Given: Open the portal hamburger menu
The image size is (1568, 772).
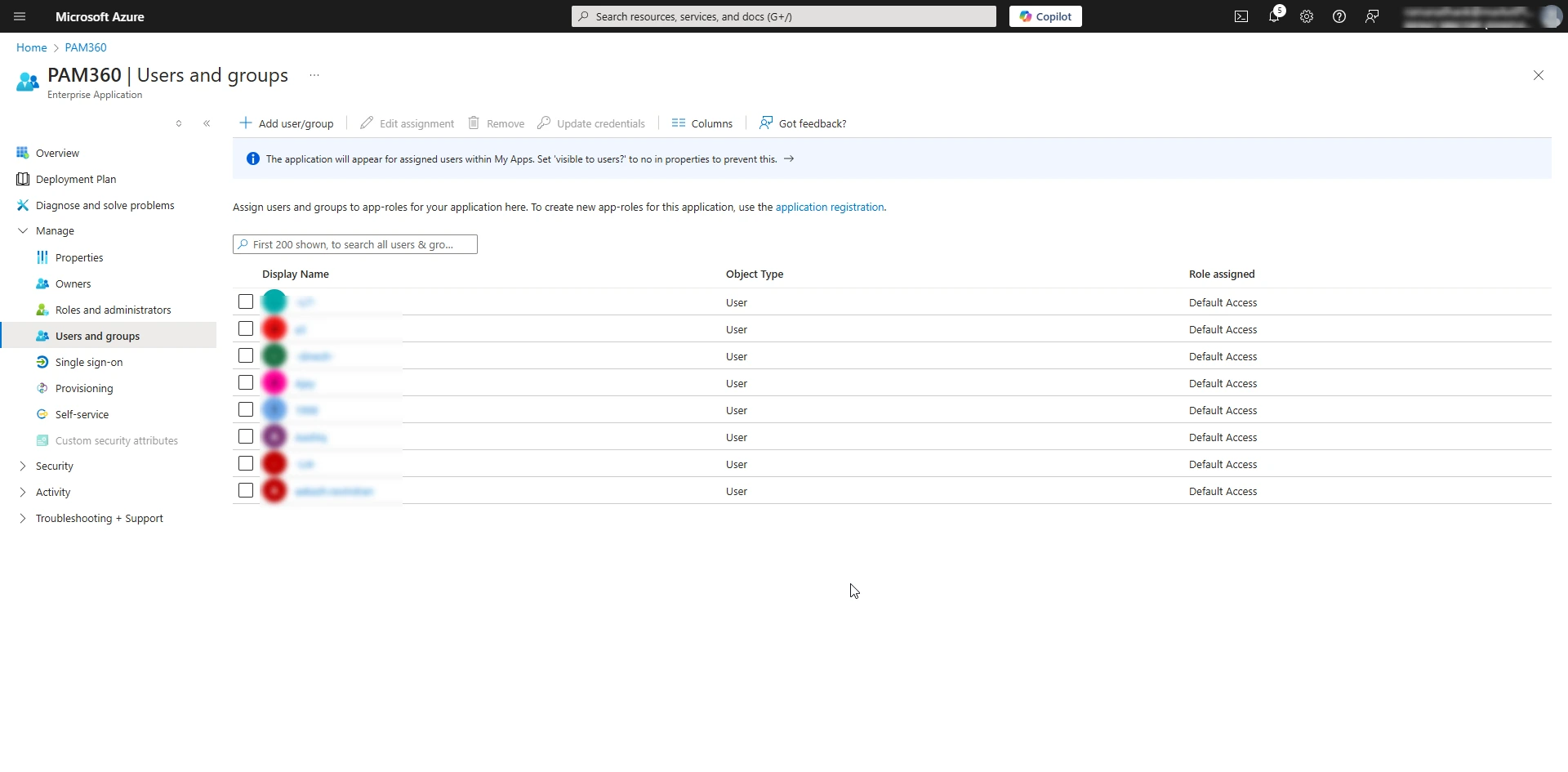Looking at the screenshot, I should [19, 16].
